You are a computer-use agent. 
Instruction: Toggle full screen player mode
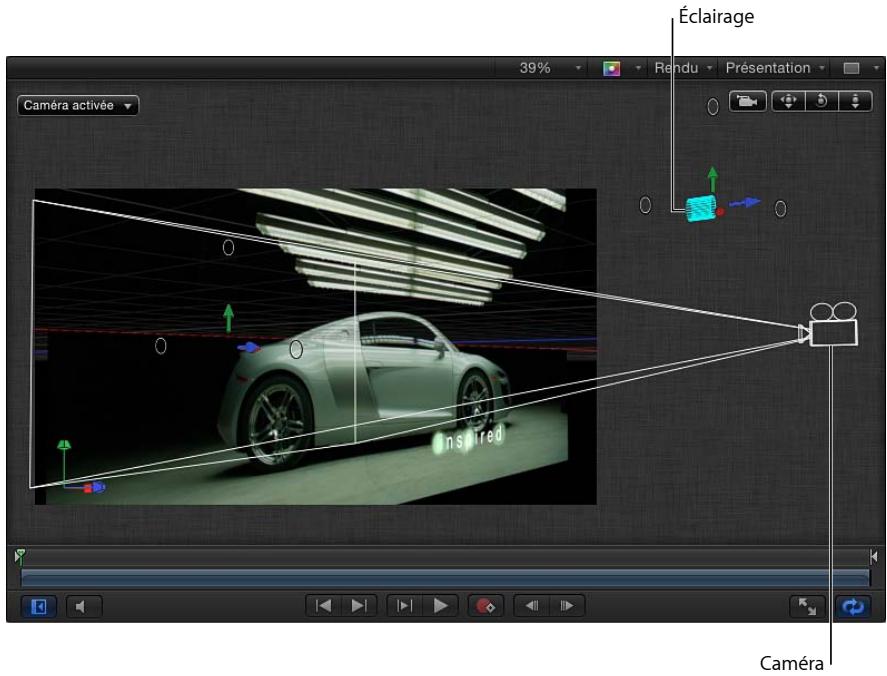[x=807, y=607]
